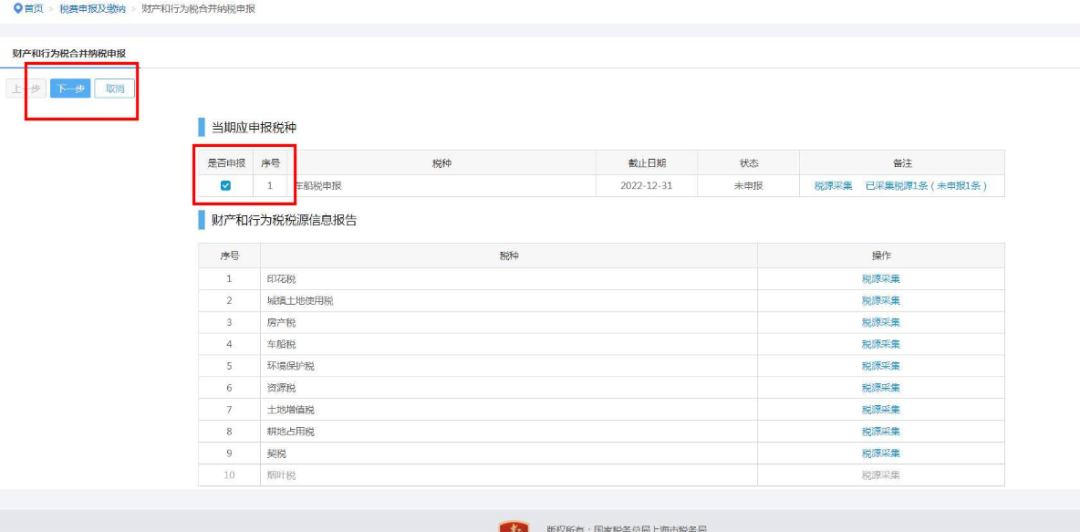The width and height of the screenshot is (1080, 532).
Task: Open 税源采集 for 耕地占用税
Action: pyautogui.click(x=881, y=431)
